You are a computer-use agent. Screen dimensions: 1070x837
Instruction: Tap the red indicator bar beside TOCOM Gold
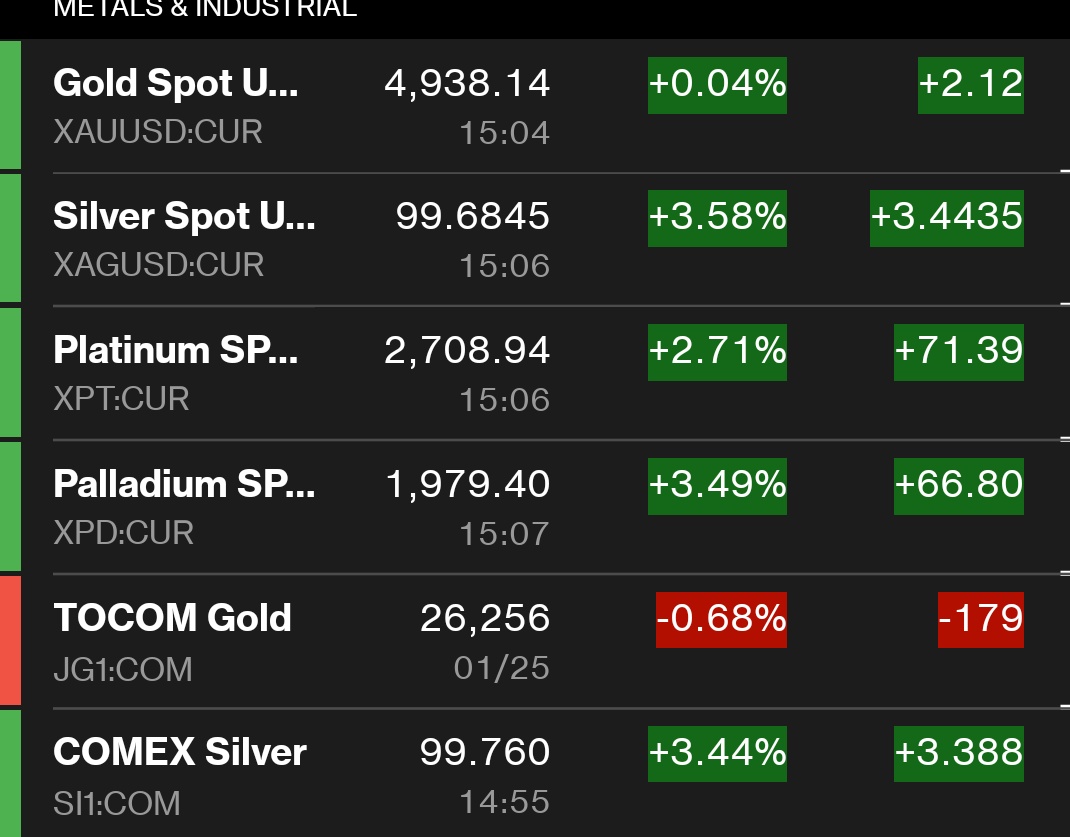10,640
